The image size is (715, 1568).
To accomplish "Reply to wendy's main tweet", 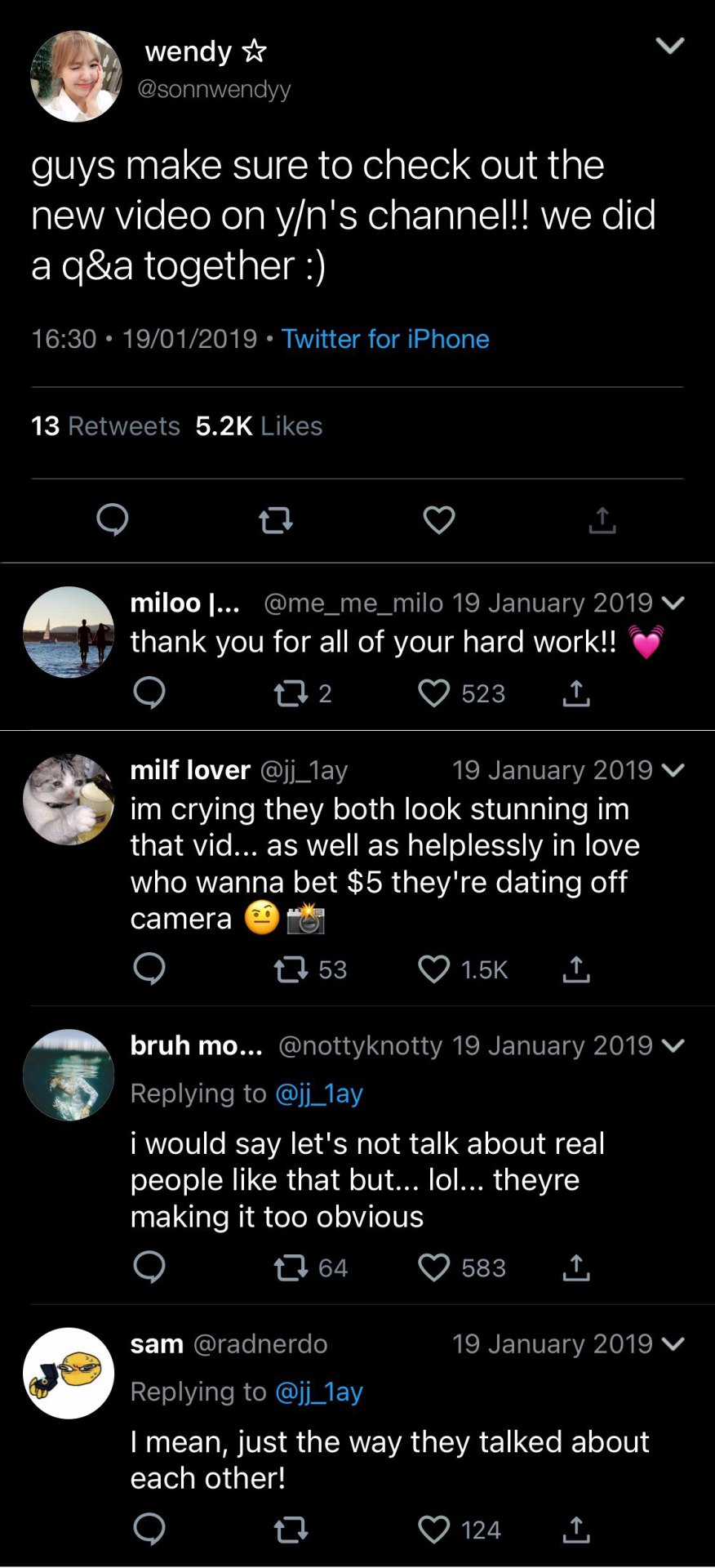I will coord(113,519).
